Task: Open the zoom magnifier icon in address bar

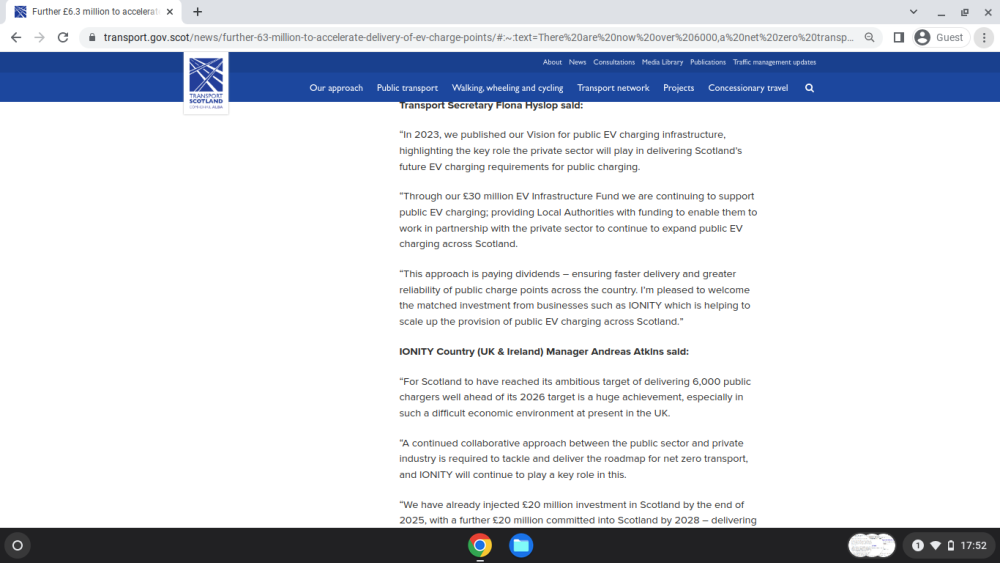Action: pyautogui.click(x=869, y=38)
